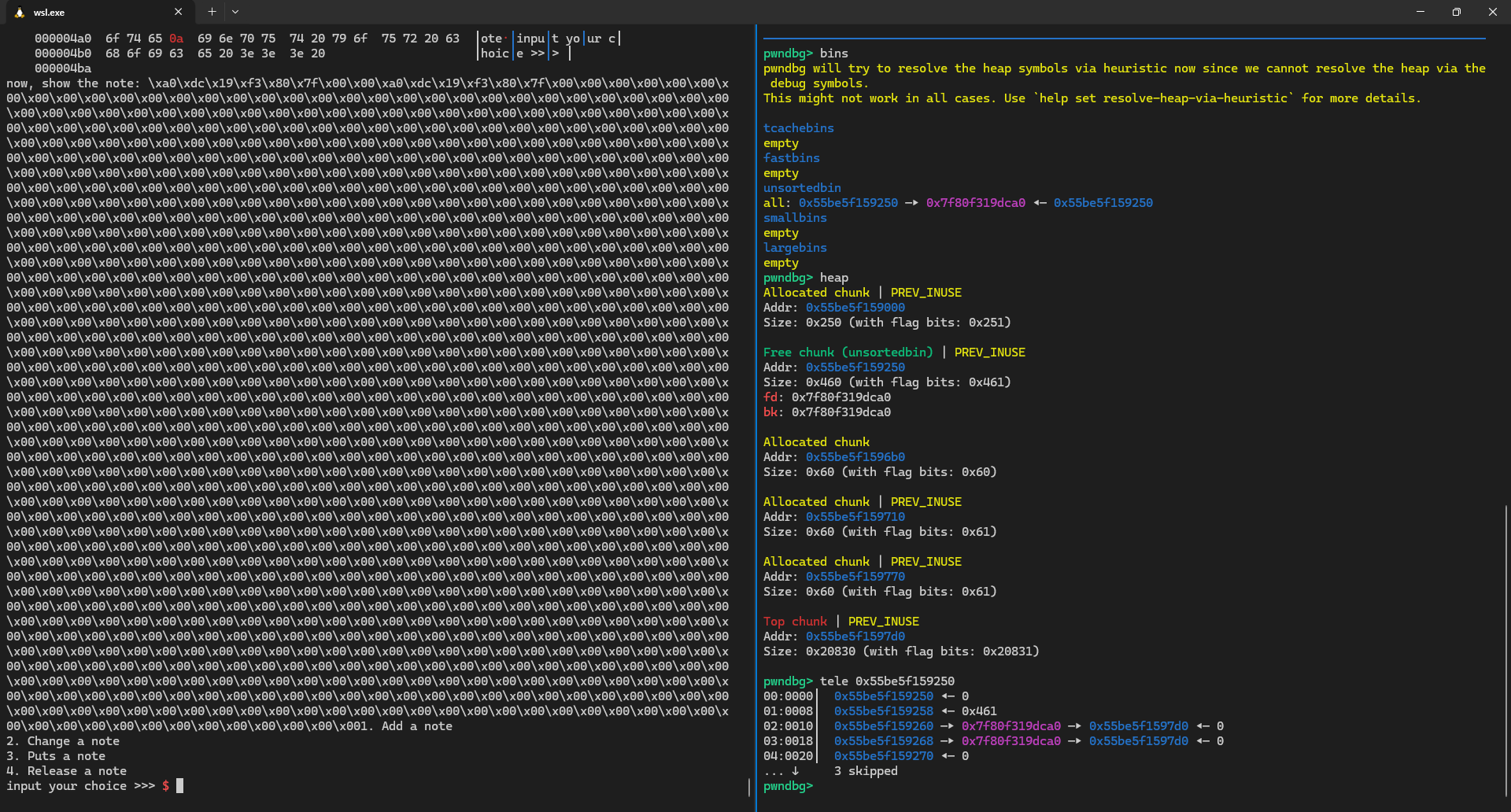Open the new tab profile dropdown

pos(235,12)
